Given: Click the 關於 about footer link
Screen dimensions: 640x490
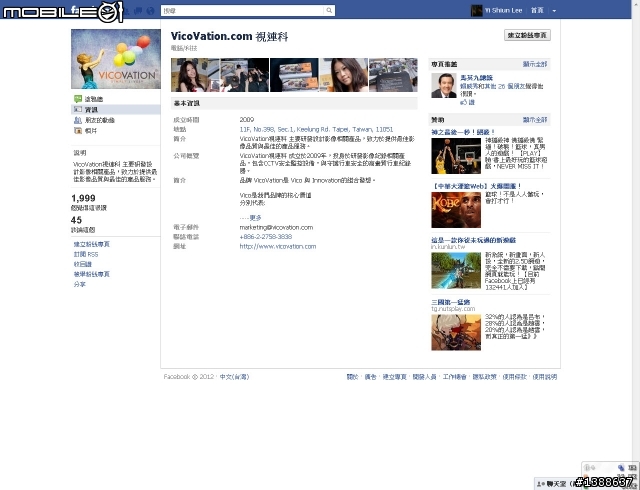Looking at the screenshot, I should [x=352, y=376].
